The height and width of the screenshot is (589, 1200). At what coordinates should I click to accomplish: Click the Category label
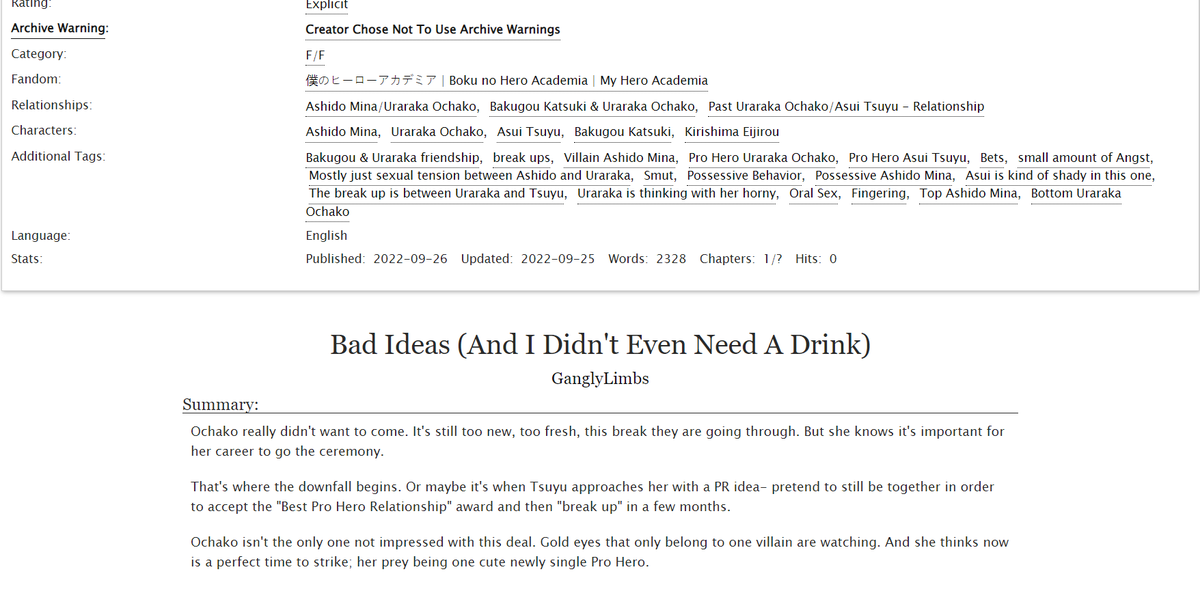39,54
